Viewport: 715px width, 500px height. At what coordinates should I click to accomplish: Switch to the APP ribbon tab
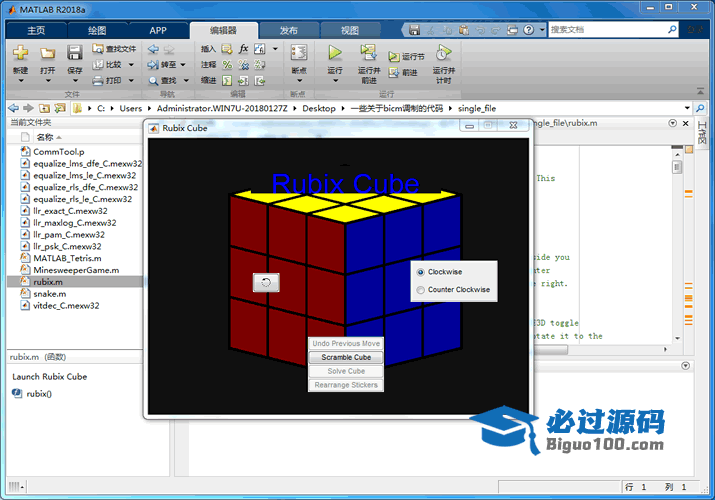[x=158, y=31]
